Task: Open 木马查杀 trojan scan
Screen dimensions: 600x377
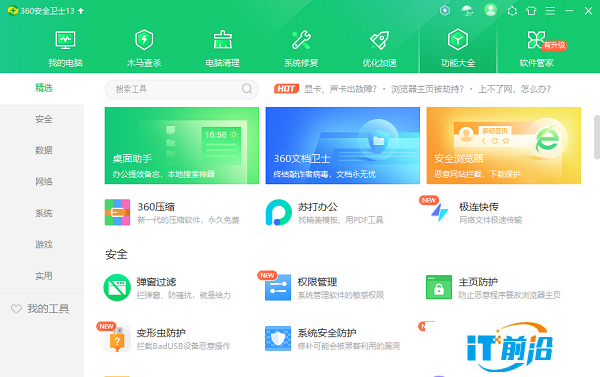Action: coord(144,48)
